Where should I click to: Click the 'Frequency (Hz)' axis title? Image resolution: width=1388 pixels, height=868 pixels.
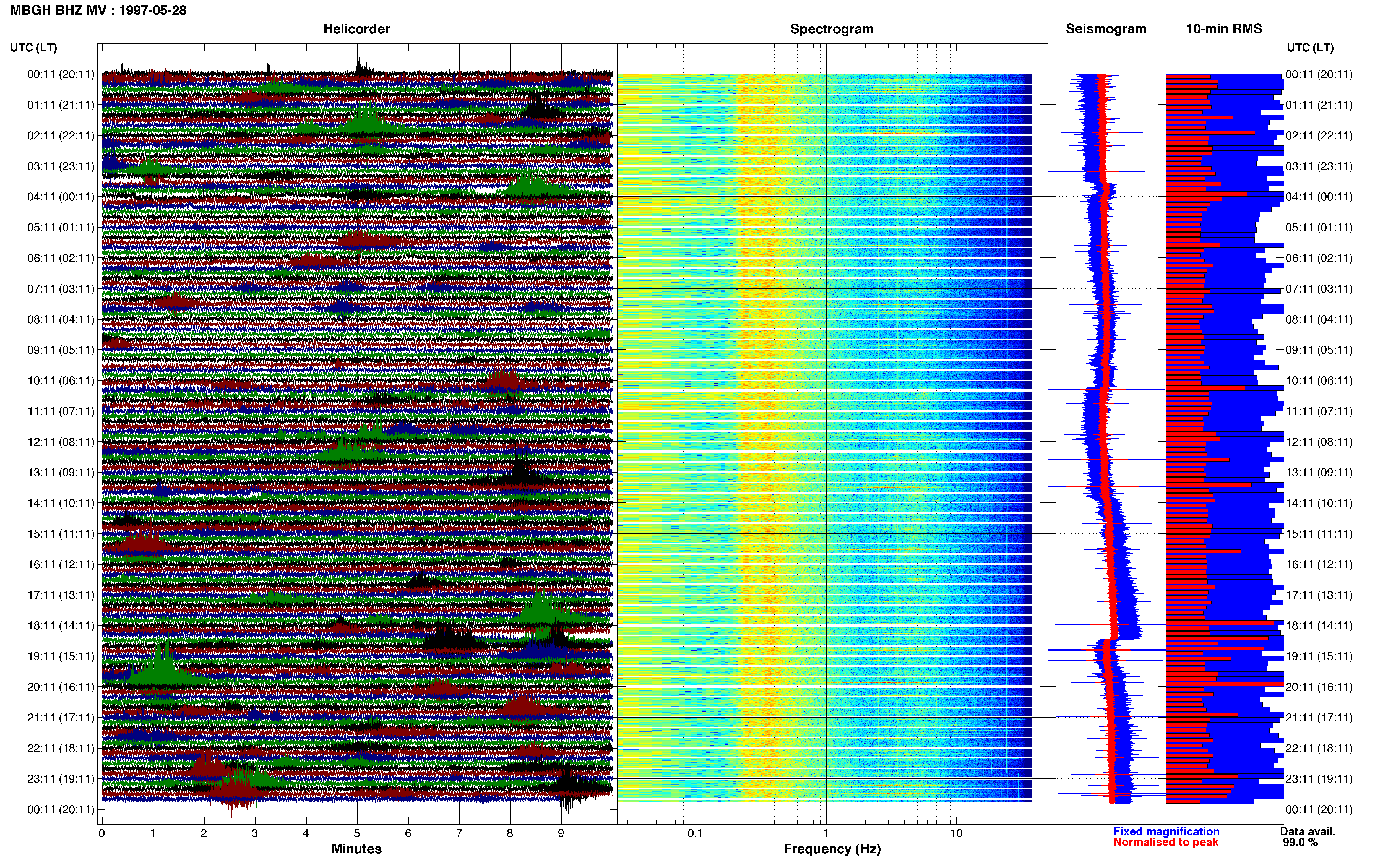832,849
